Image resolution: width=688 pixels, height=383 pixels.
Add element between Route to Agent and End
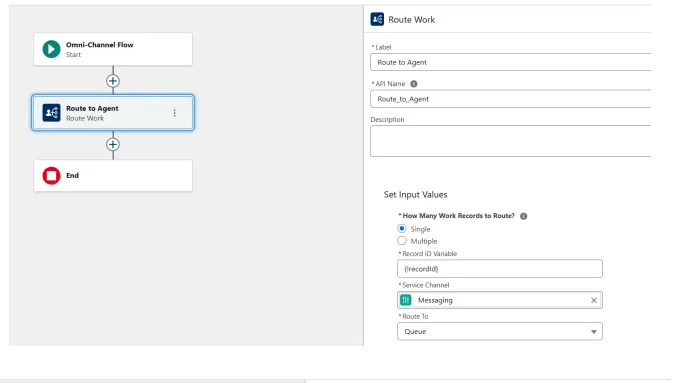click(x=113, y=144)
